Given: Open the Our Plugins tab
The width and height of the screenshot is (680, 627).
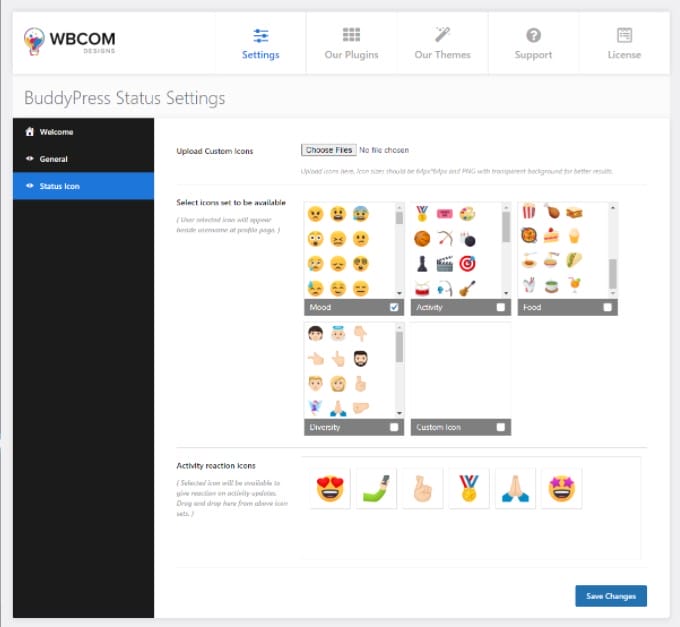Looking at the screenshot, I should pos(351,43).
